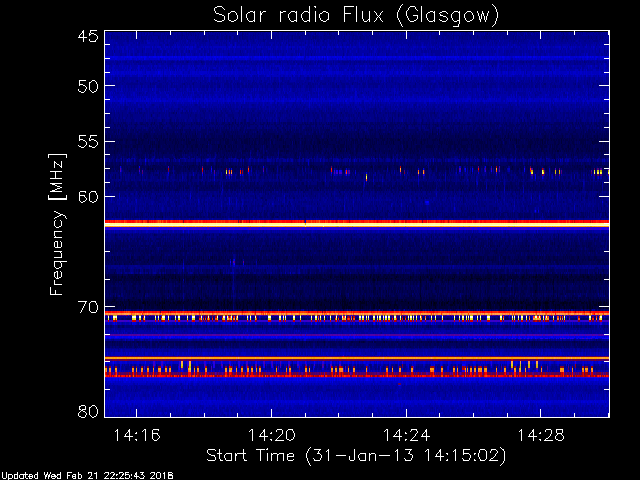The width and height of the screenshot is (640, 480).
Task: Select the '50' frequency axis label
Action: point(88,86)
